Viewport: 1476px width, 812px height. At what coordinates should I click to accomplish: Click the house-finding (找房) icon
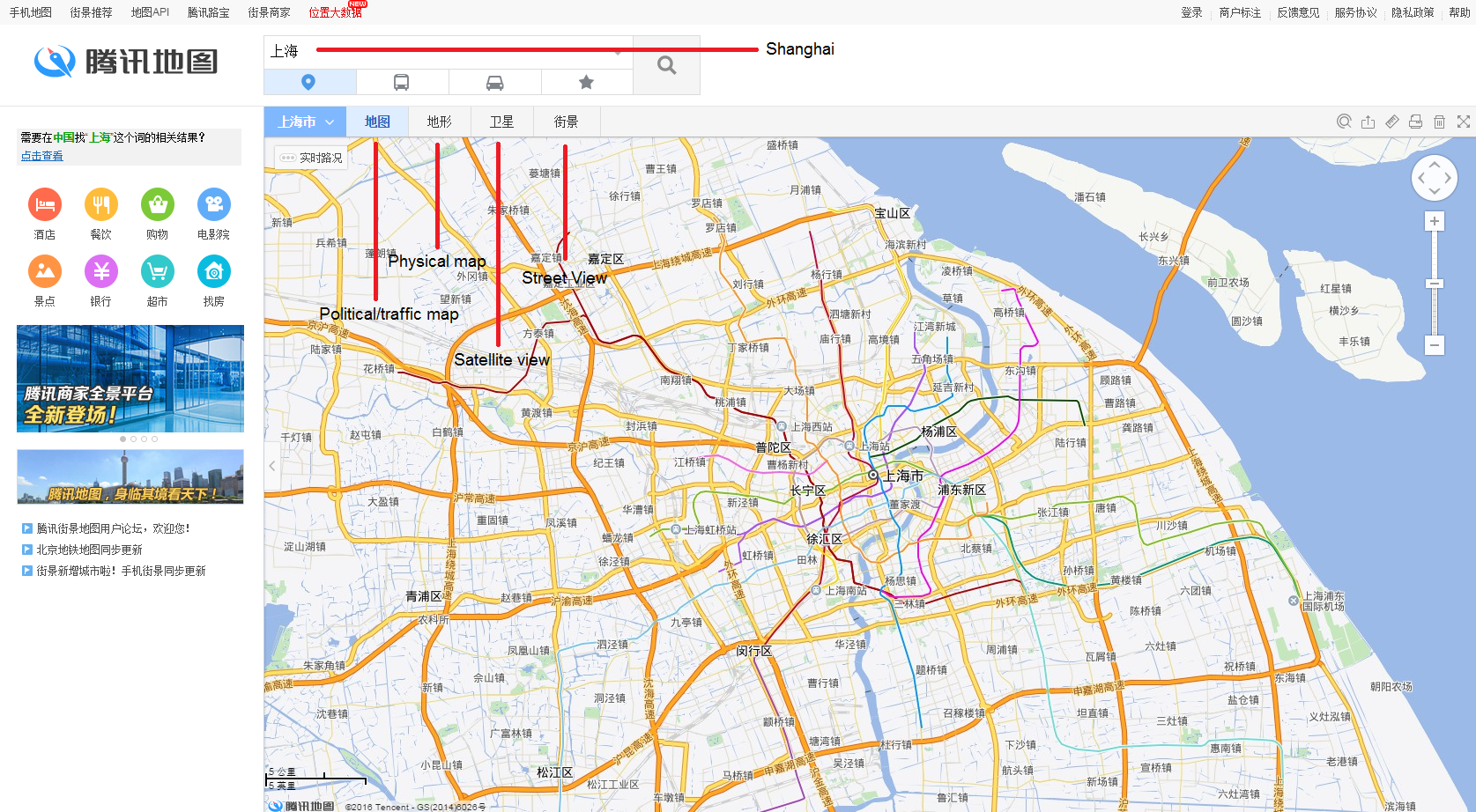click(214, 271)
